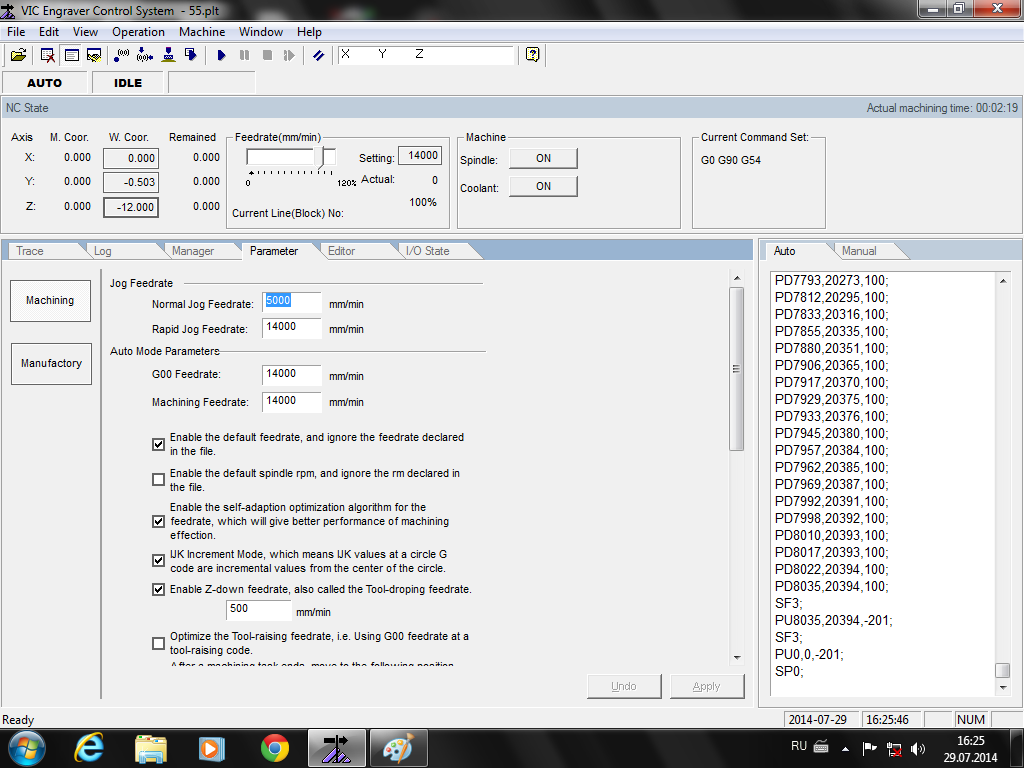Click the set workpiece origin icon

click(121, 56)
